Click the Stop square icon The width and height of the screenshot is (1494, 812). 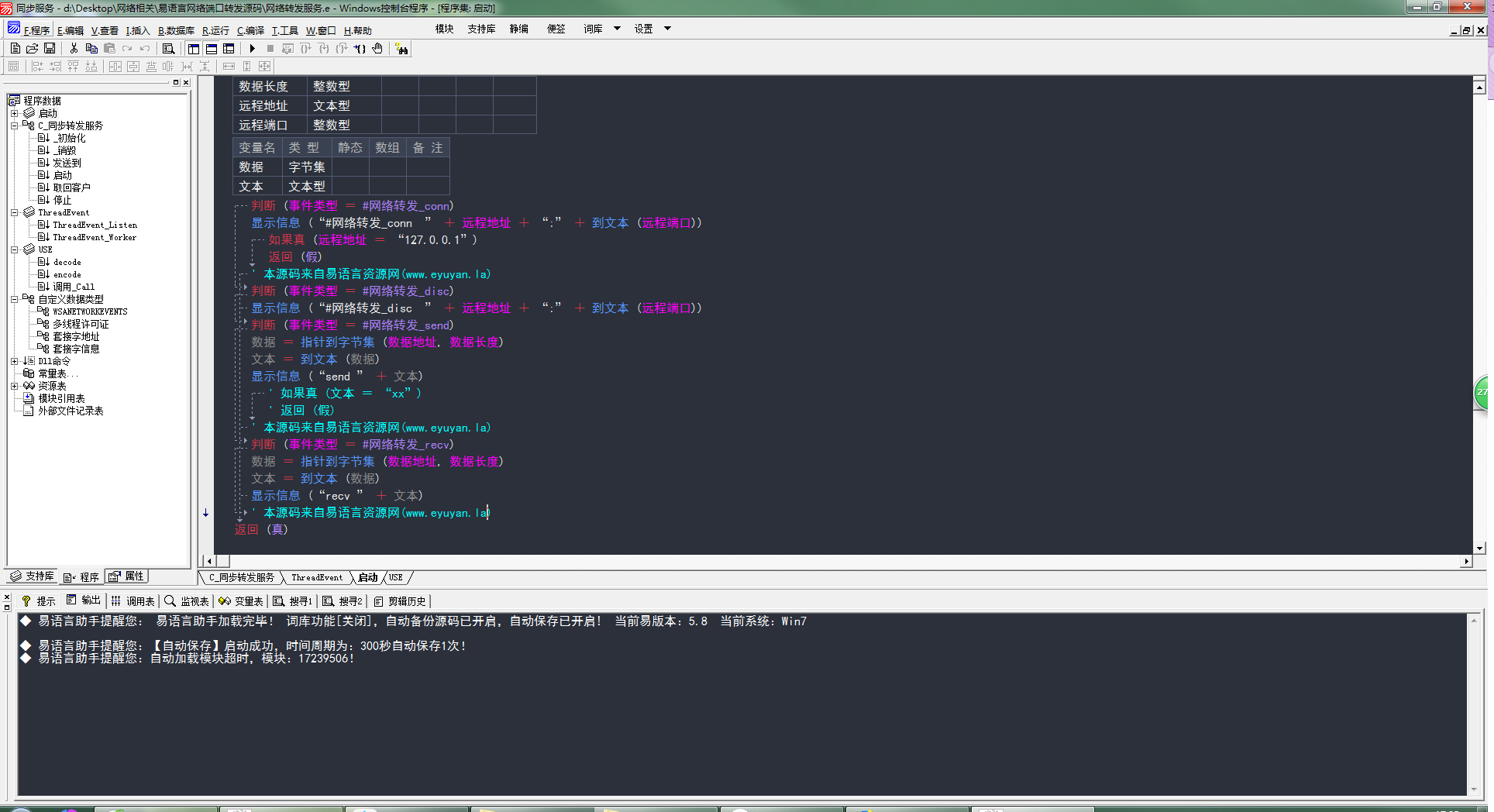(270, 48)
